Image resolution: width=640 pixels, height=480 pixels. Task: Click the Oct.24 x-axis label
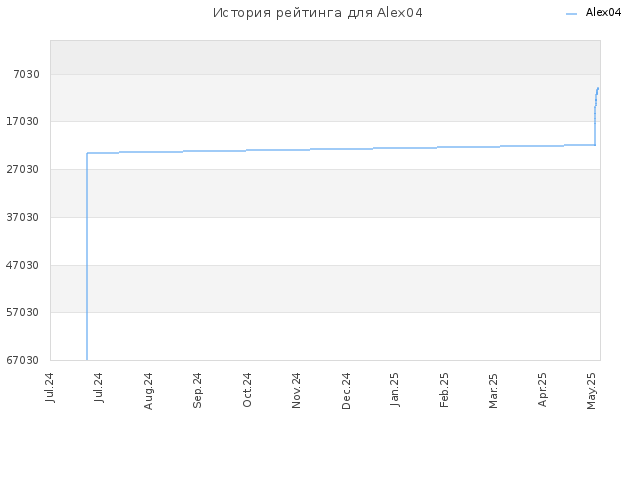pos(247,390)
